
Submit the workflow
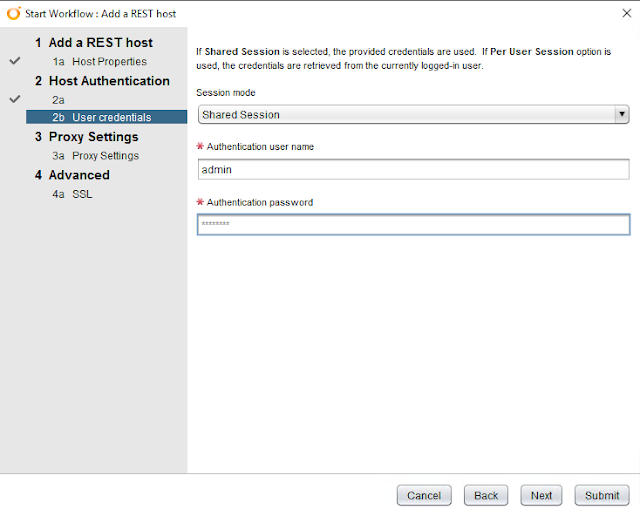tap(602, 495)
